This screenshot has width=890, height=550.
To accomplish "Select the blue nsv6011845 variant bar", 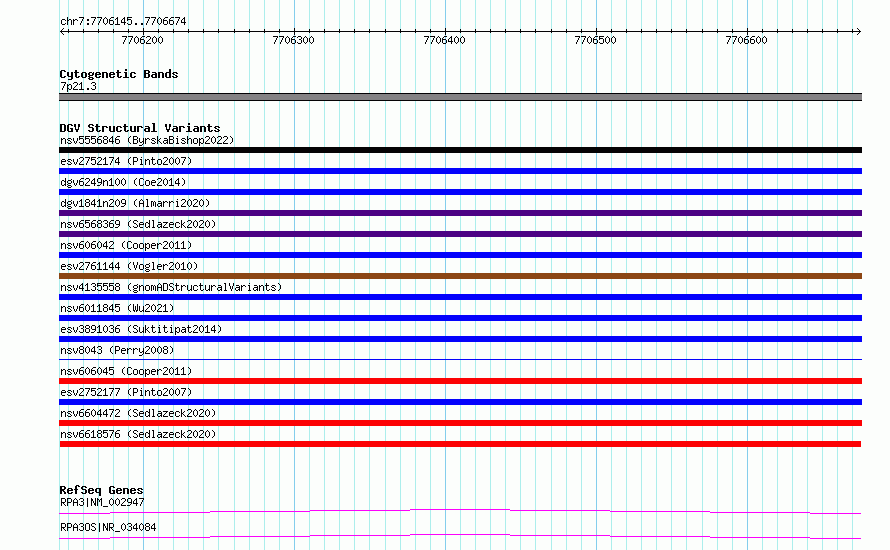I will tap(460, 318).
